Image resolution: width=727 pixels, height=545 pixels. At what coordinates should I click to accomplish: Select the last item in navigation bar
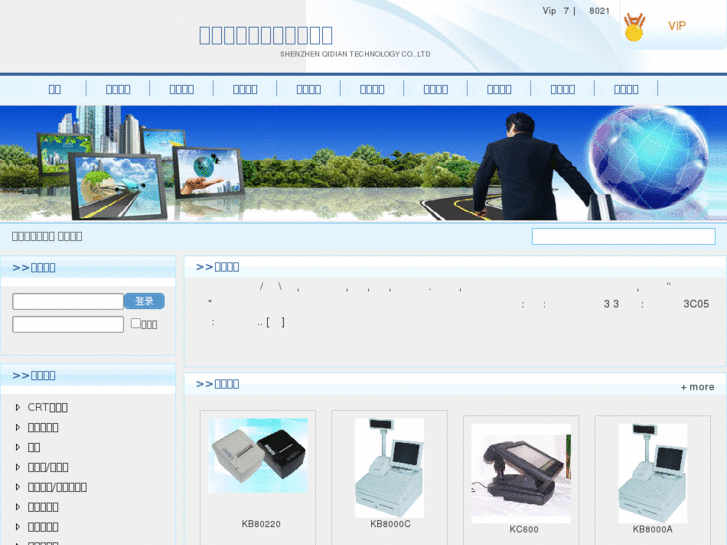(x=626, y=89)
